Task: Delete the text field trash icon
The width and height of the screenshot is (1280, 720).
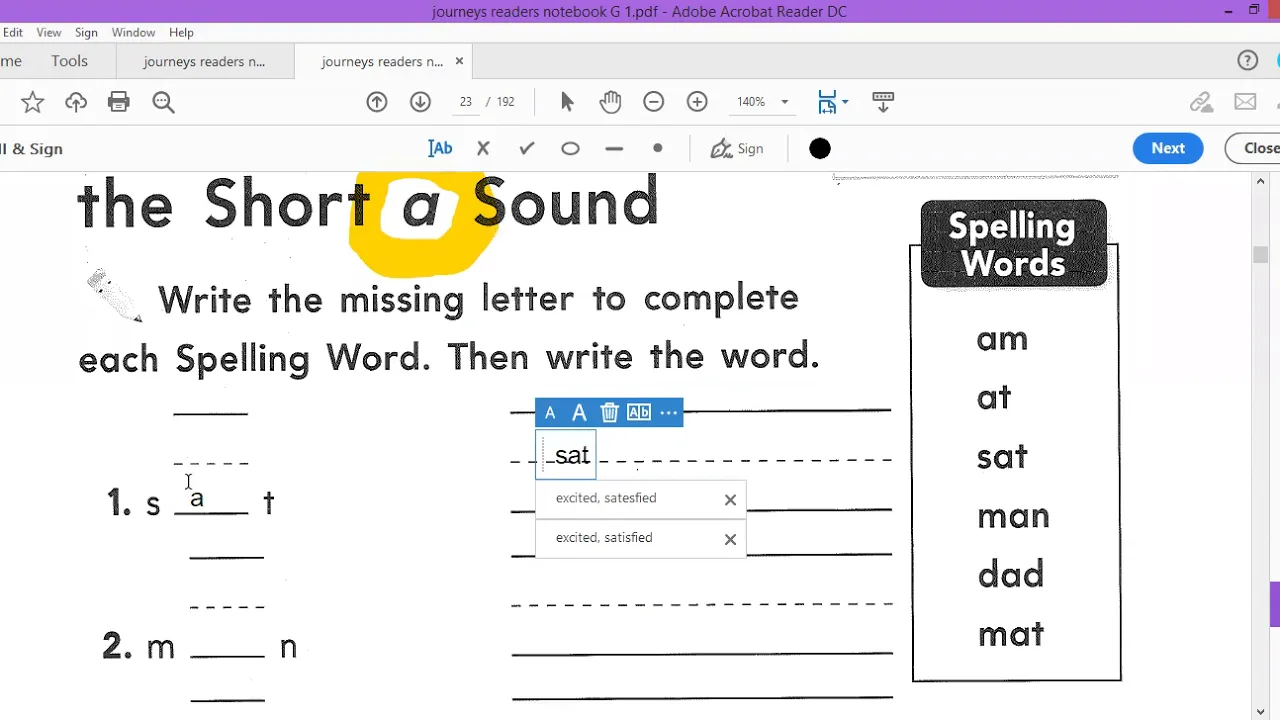Action: pos(609,412)
